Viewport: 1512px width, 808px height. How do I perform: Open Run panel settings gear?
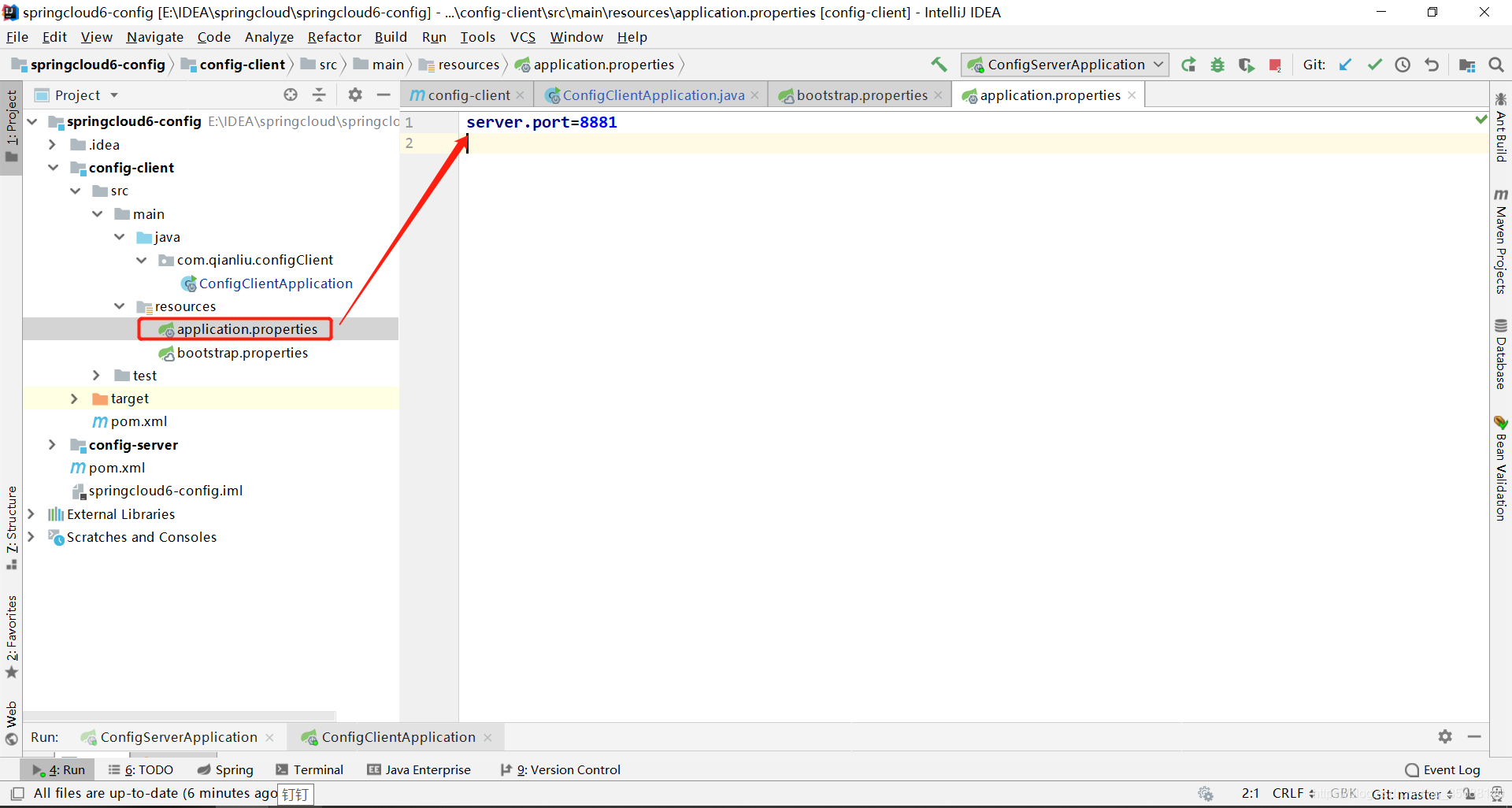point(1445,736)
